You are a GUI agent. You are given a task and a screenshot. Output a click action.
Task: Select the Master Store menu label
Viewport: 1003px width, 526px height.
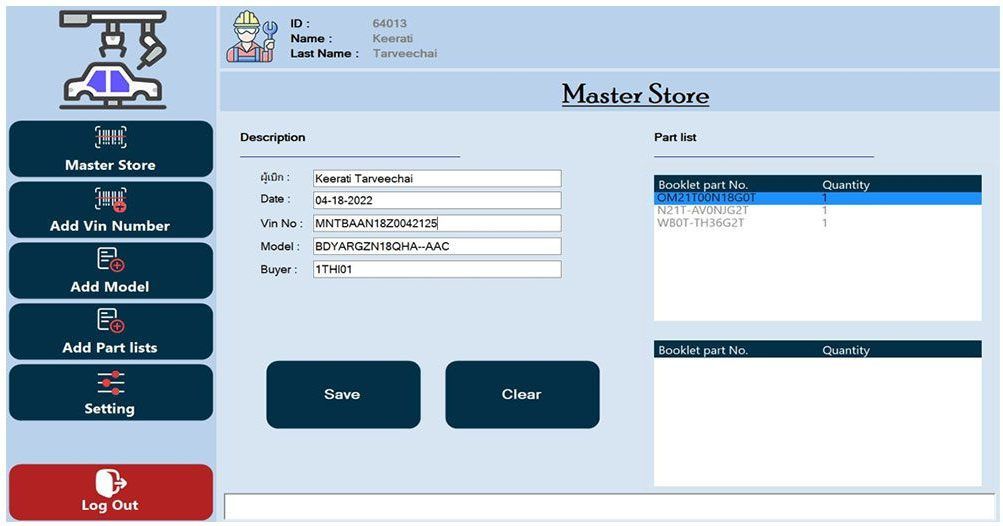(110, 165)
